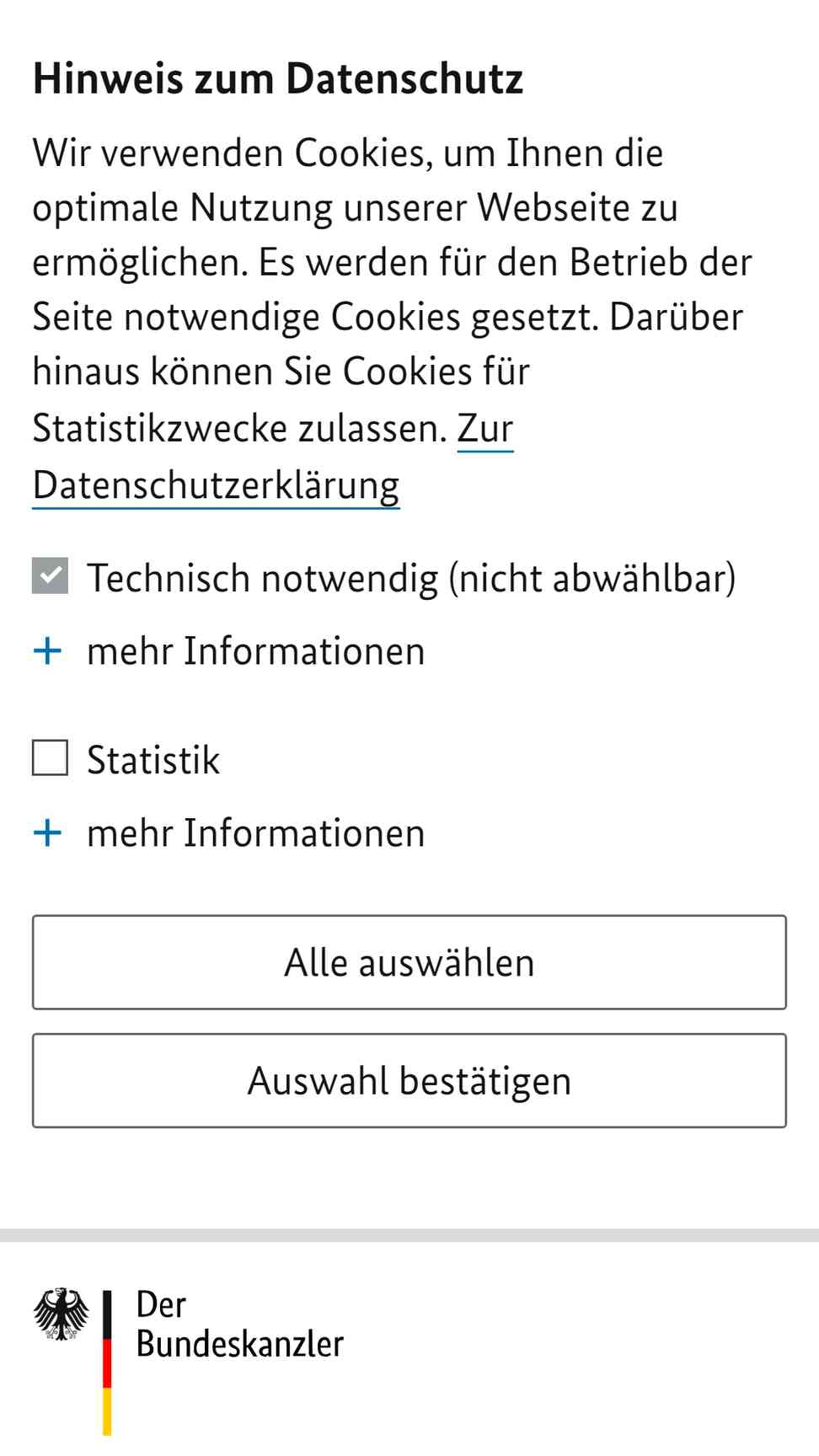Click the Hinweis zum Datenschutz heading

pos(278,78)
